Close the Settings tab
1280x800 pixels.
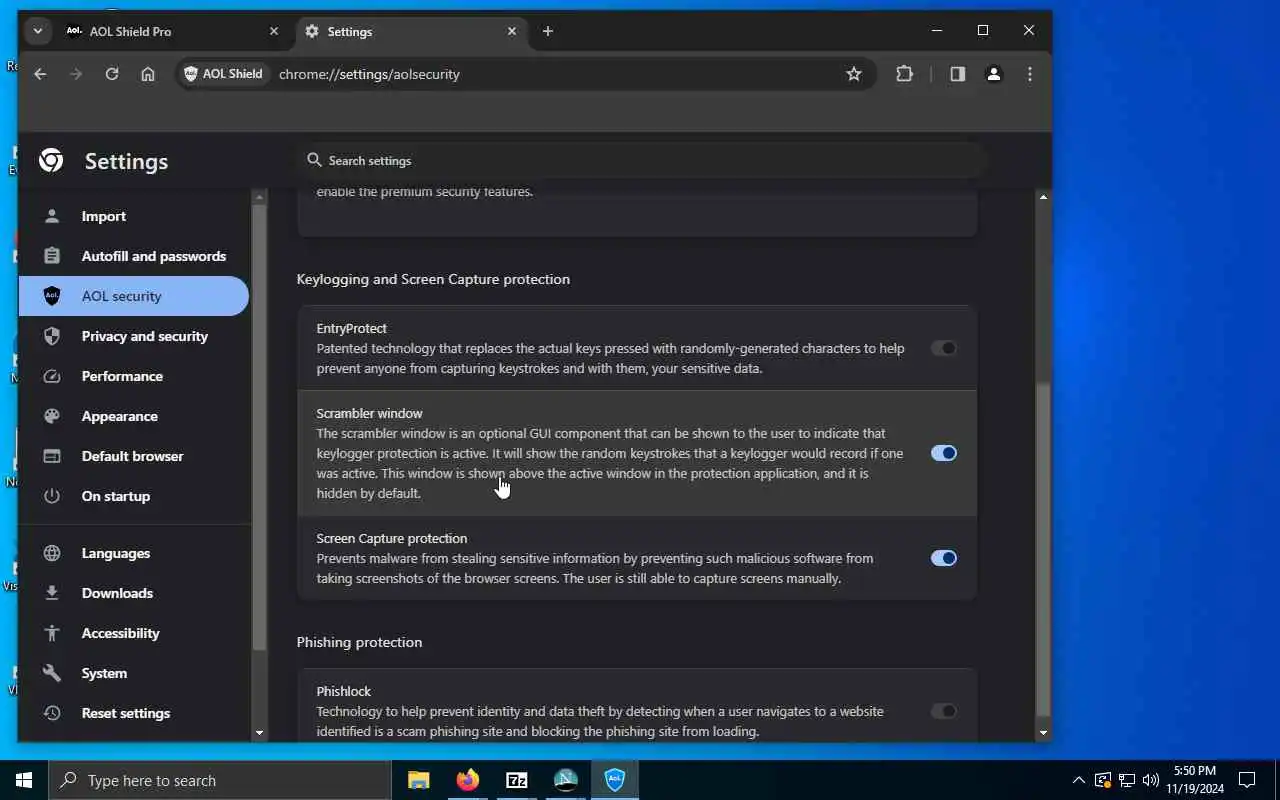tap(512, 31)
